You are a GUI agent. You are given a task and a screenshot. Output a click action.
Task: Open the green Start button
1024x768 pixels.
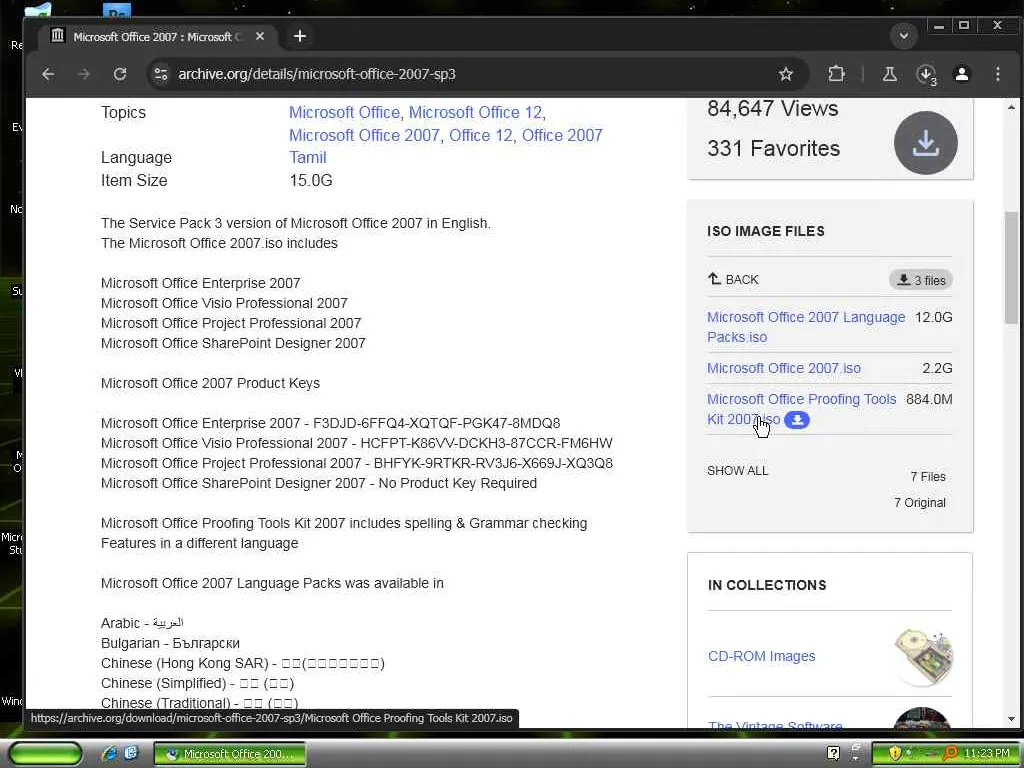tap(46, 754)
